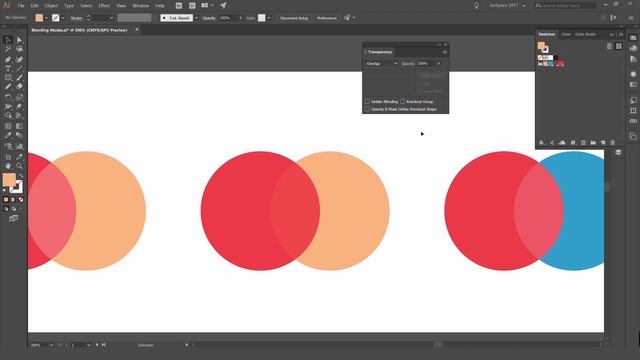
Task: Open the graphic Style dropdown
Action: (269, 18)
